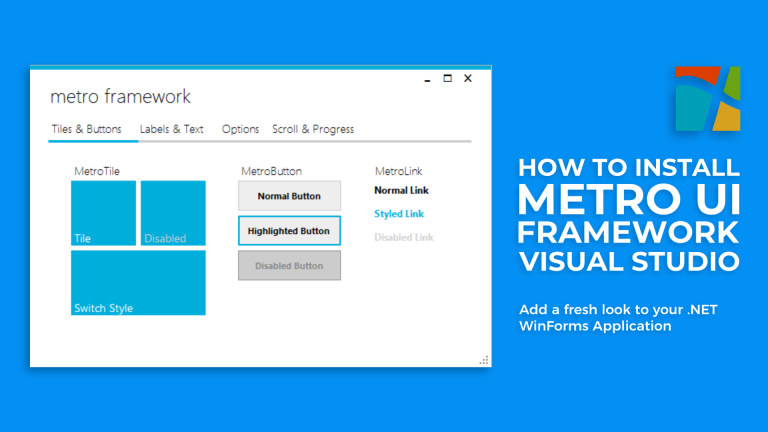Click the METRO UI heading text
768x432 pixels.
pos(629,199)
